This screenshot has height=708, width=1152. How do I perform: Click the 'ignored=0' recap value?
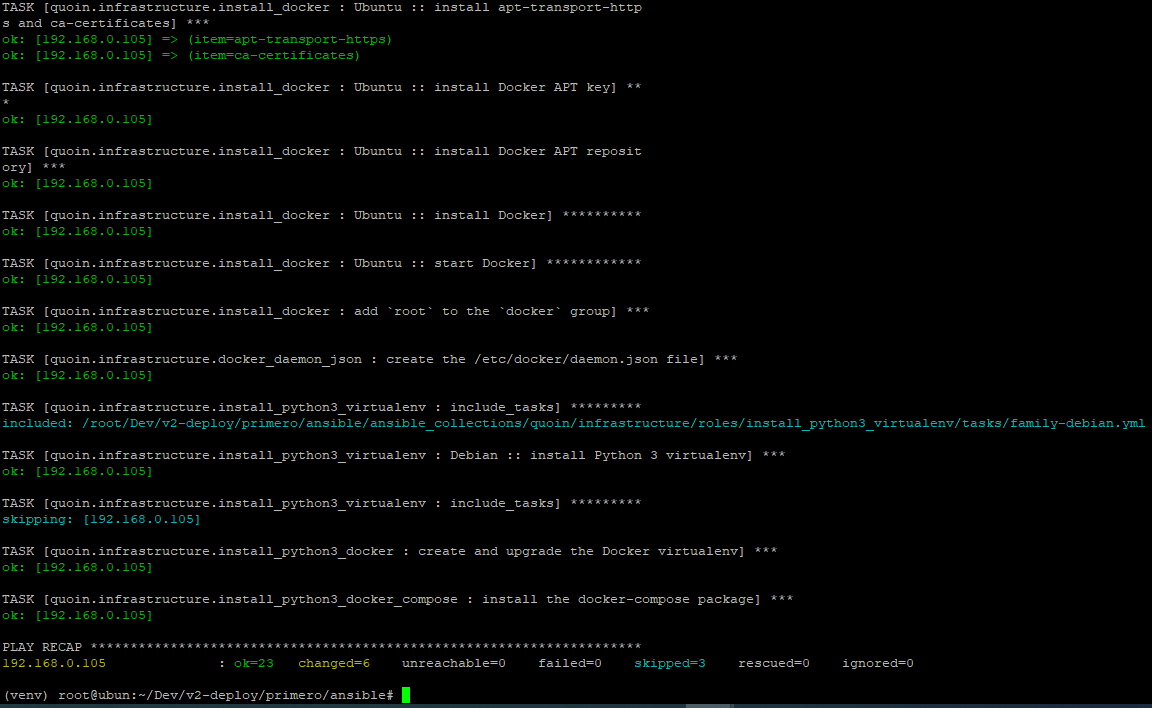pos(877,663)
